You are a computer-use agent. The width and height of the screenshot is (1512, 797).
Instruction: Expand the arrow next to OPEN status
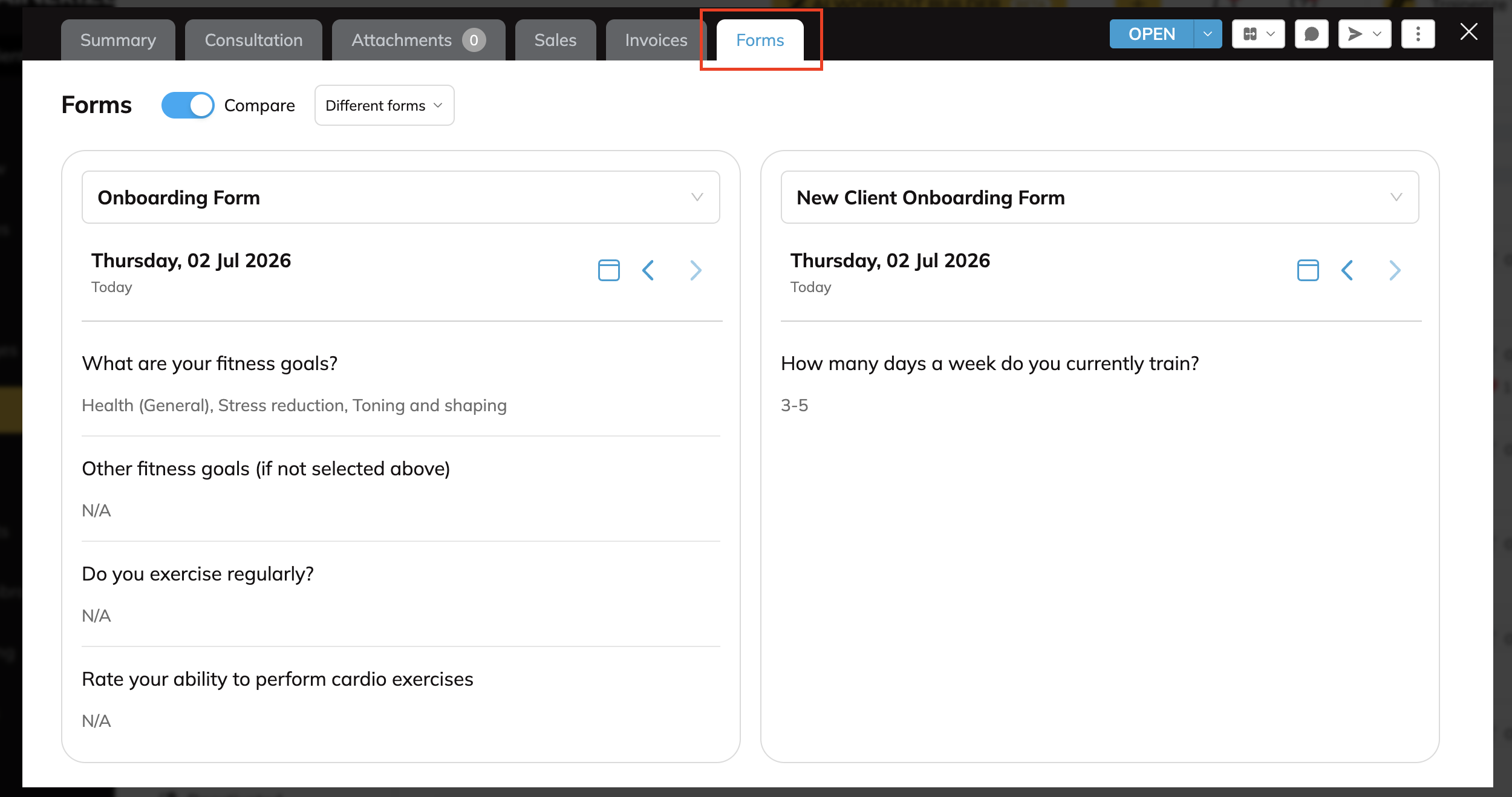[1208, 34]
